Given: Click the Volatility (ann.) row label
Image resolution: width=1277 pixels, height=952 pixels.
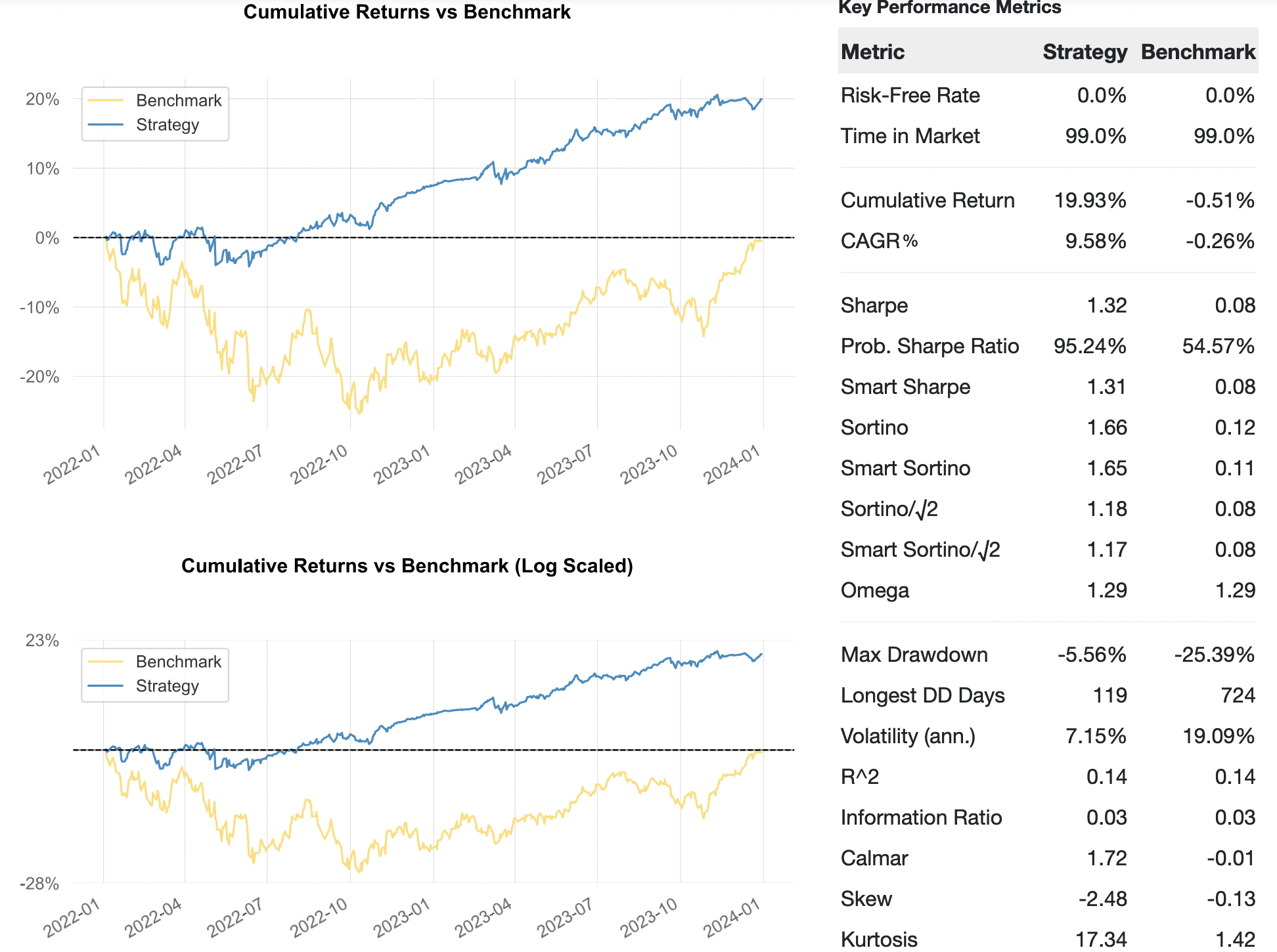Looking at the screenshot, I should point(908,736).
